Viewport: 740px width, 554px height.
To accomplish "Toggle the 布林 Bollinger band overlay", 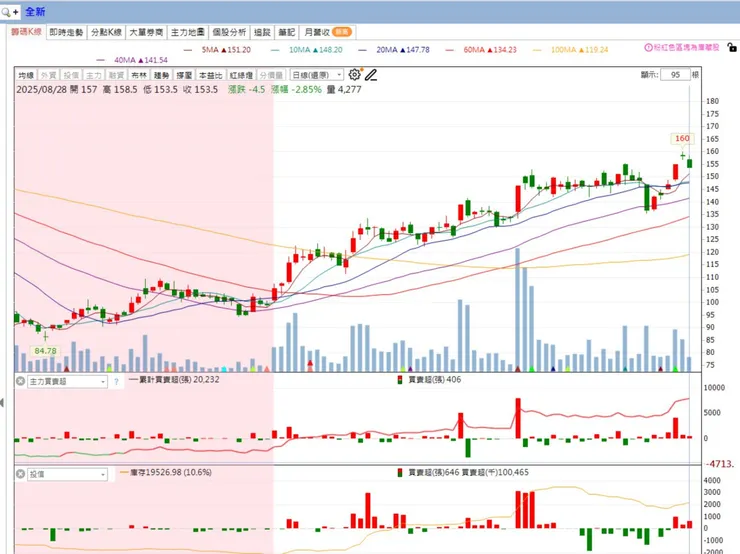I will (139, 75).
